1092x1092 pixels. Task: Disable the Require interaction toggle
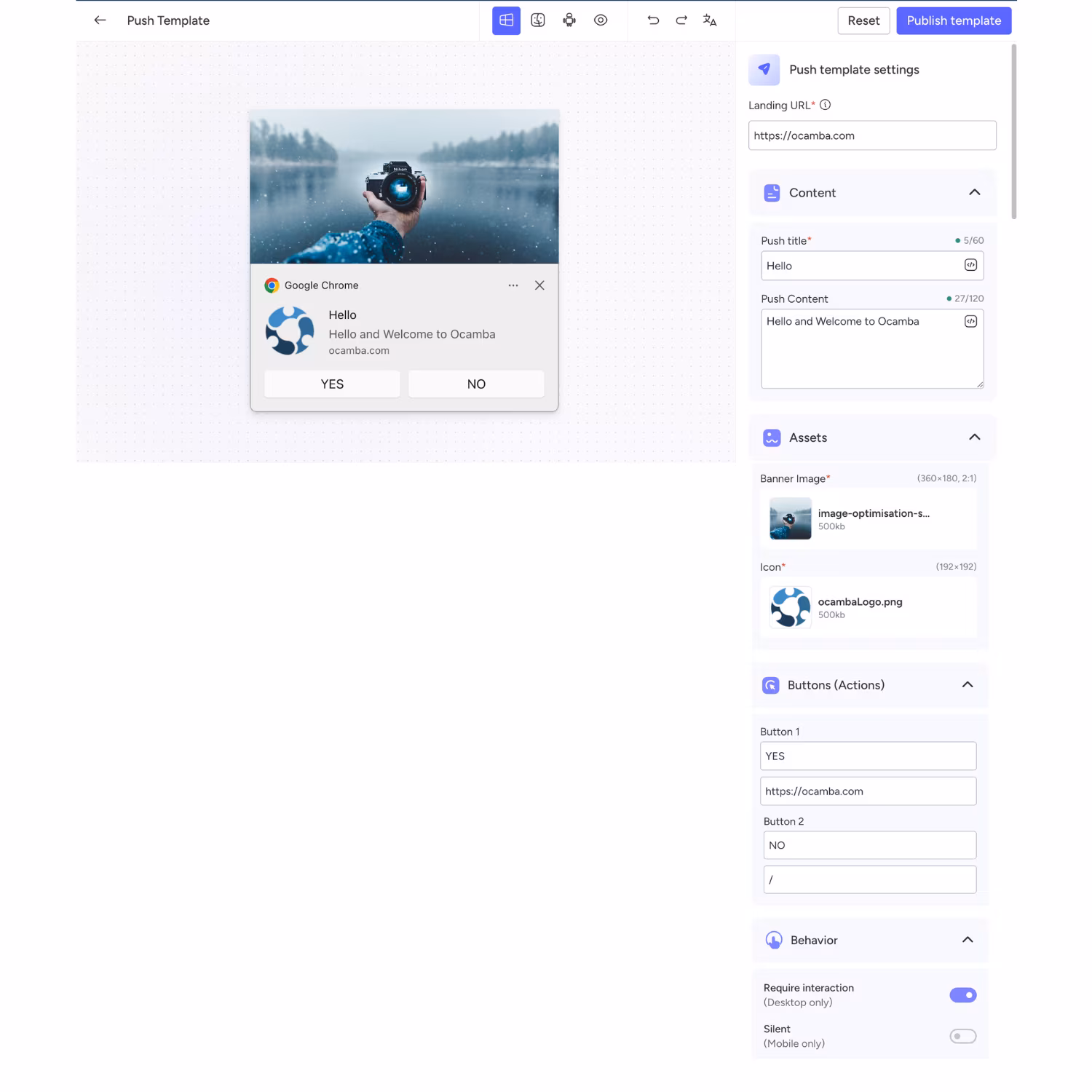(962, 994)
